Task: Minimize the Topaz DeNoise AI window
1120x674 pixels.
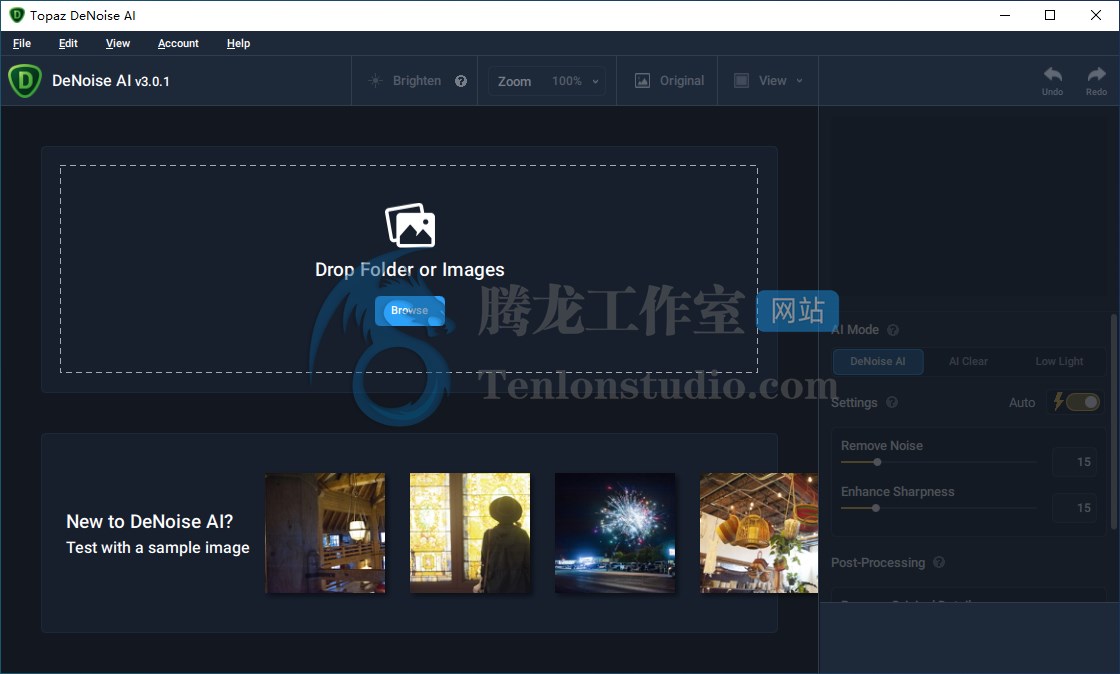Action: pyautogui.click(x=1005, y=15)
